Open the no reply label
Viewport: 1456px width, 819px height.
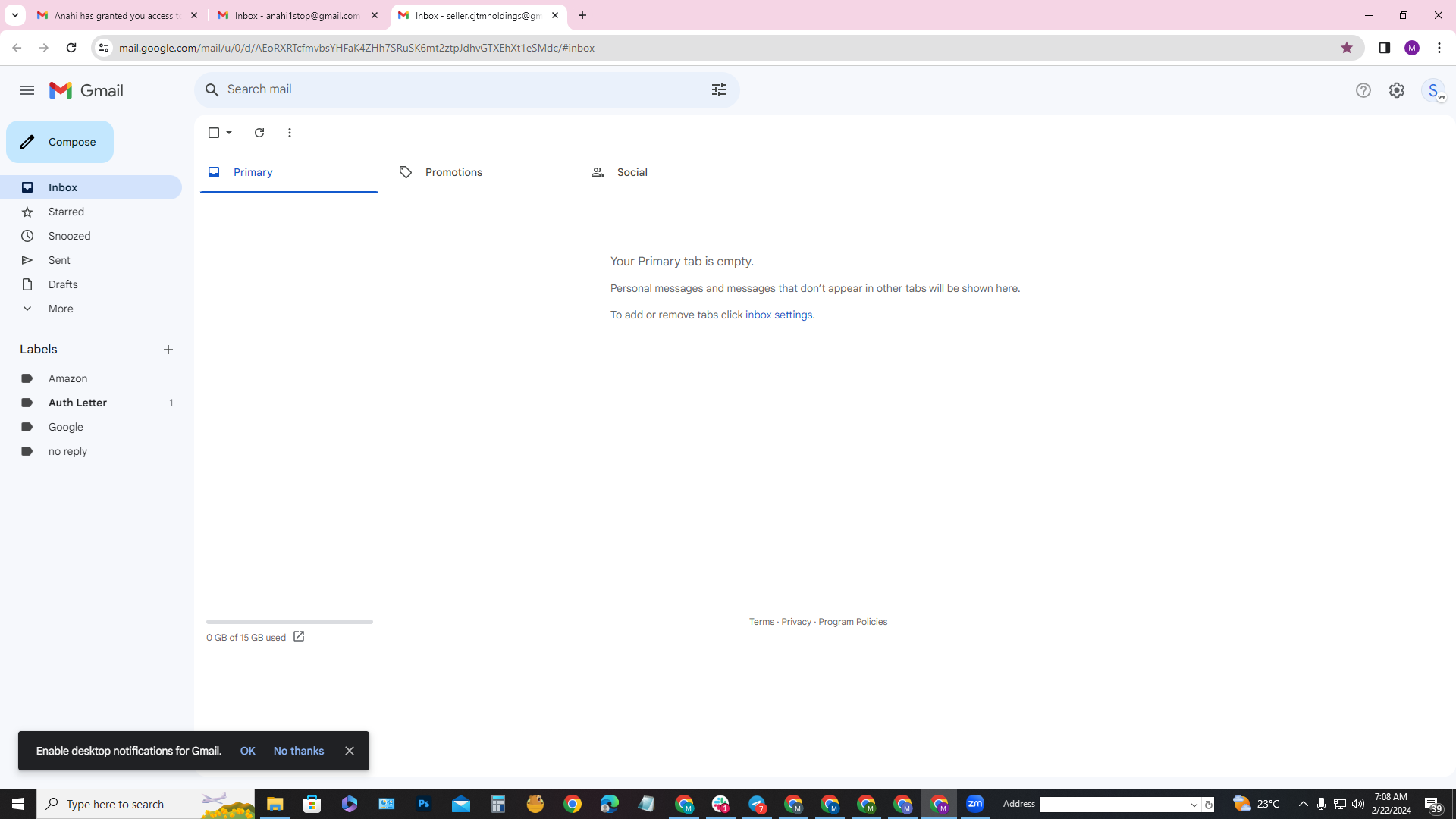click(91, 451)
